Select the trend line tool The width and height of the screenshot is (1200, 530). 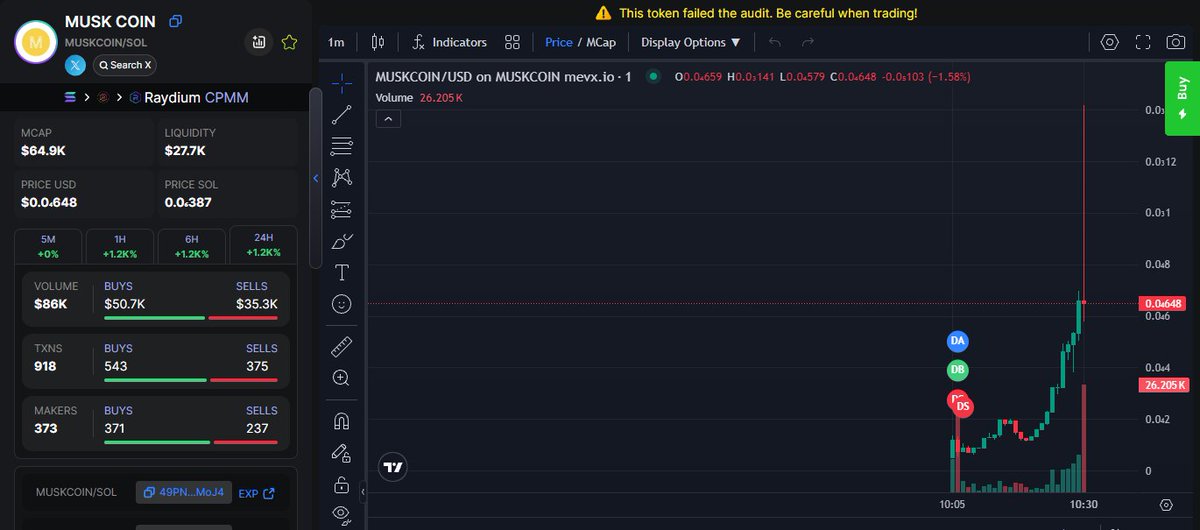pos(341,114)
